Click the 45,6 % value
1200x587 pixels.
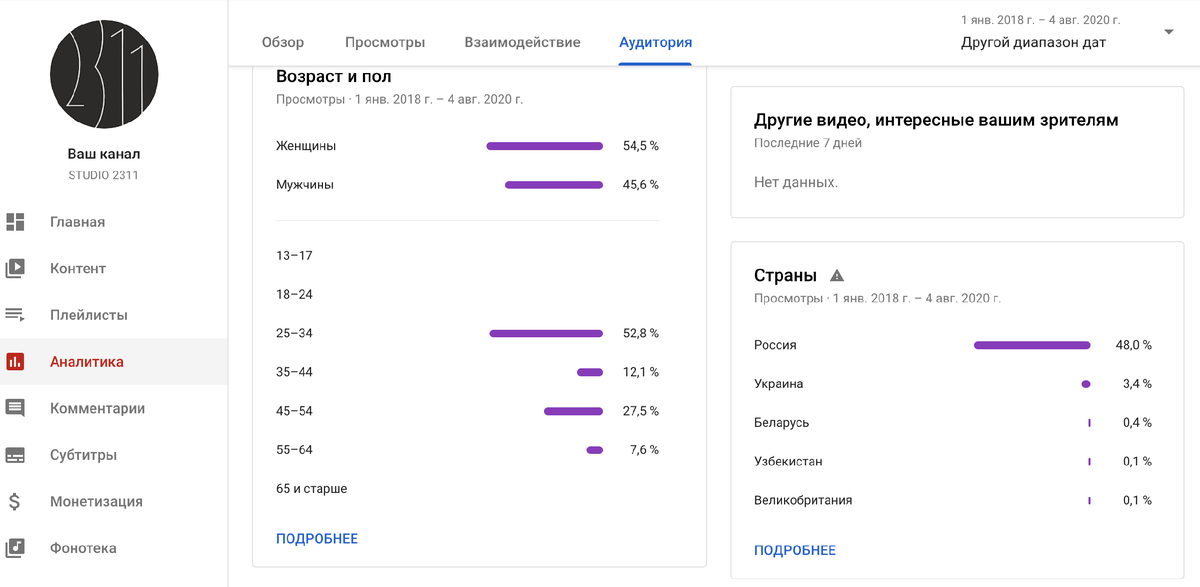click(x=640, y=185)
